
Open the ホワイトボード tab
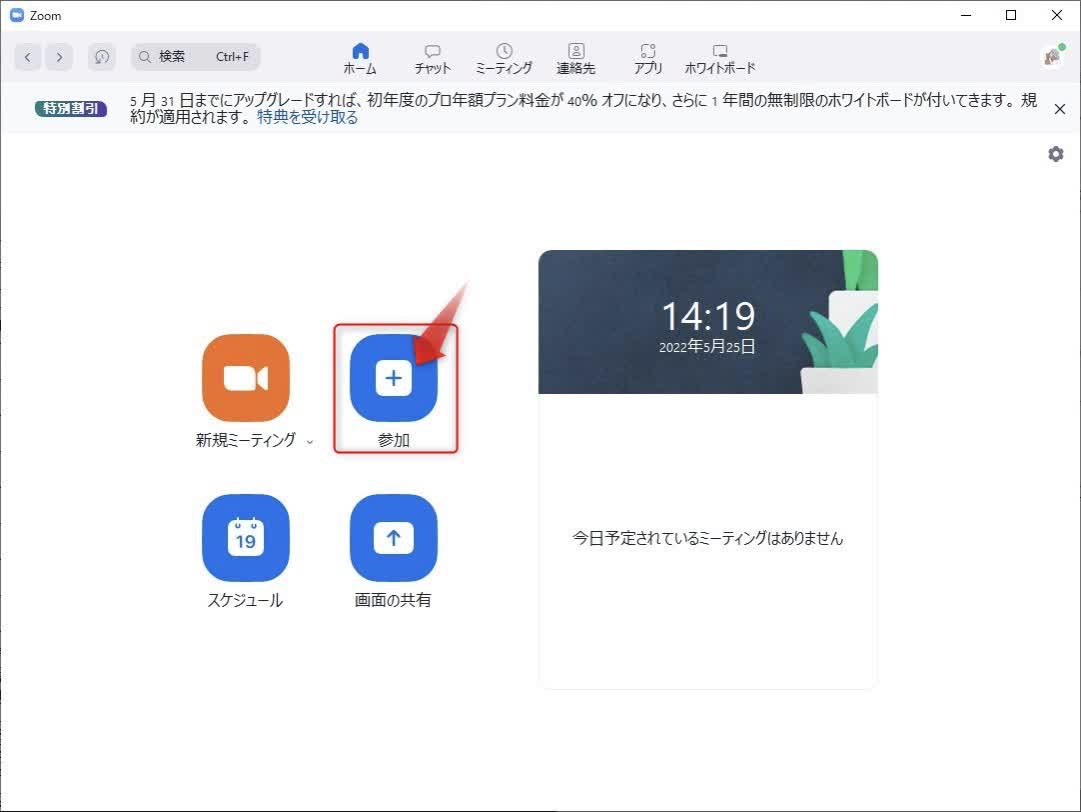pyautogui.click(x=720, y=58)
